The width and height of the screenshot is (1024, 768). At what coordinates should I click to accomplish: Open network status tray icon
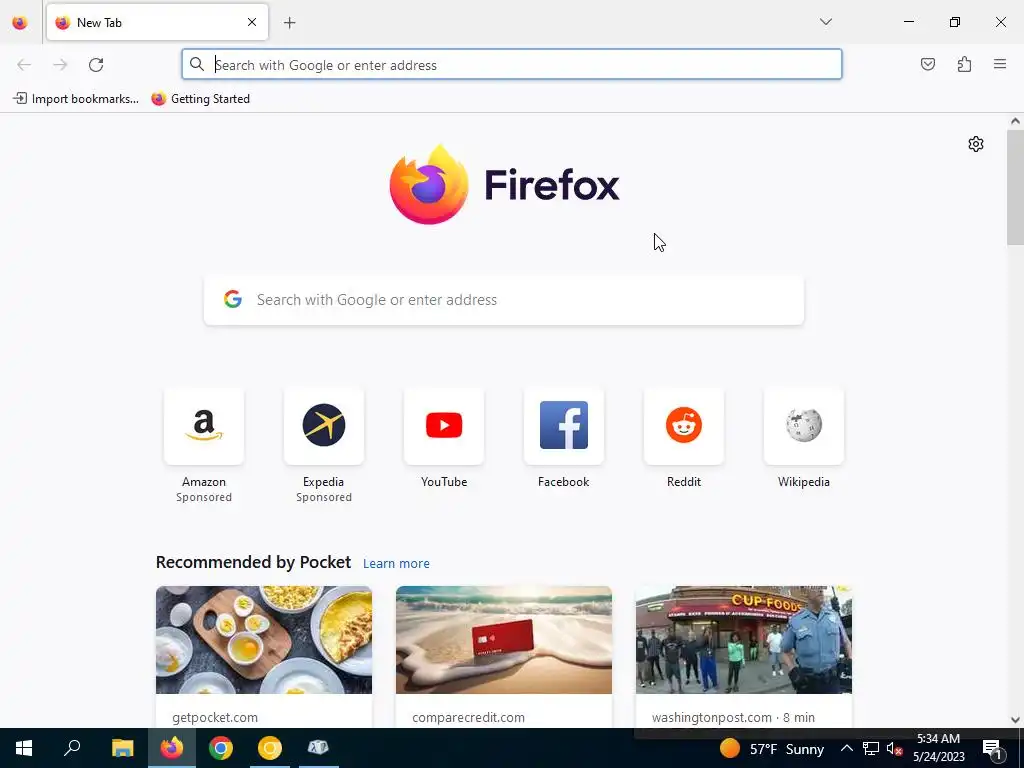pyautogui.click(x=871, y=748)
